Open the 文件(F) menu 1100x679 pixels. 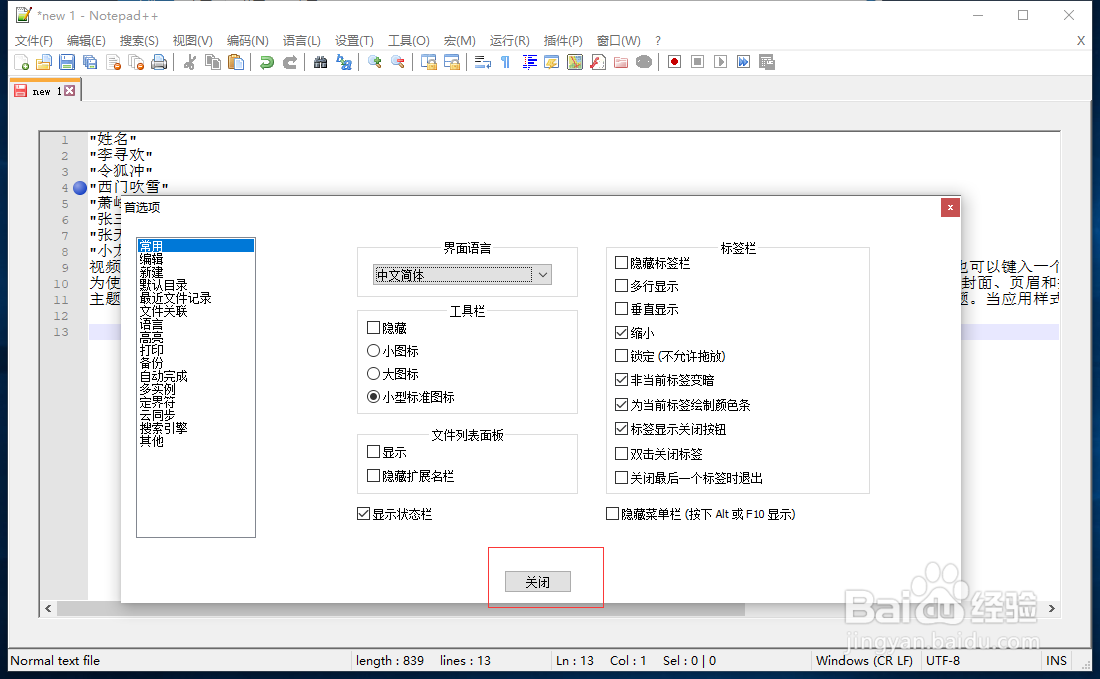pos(34,41)
